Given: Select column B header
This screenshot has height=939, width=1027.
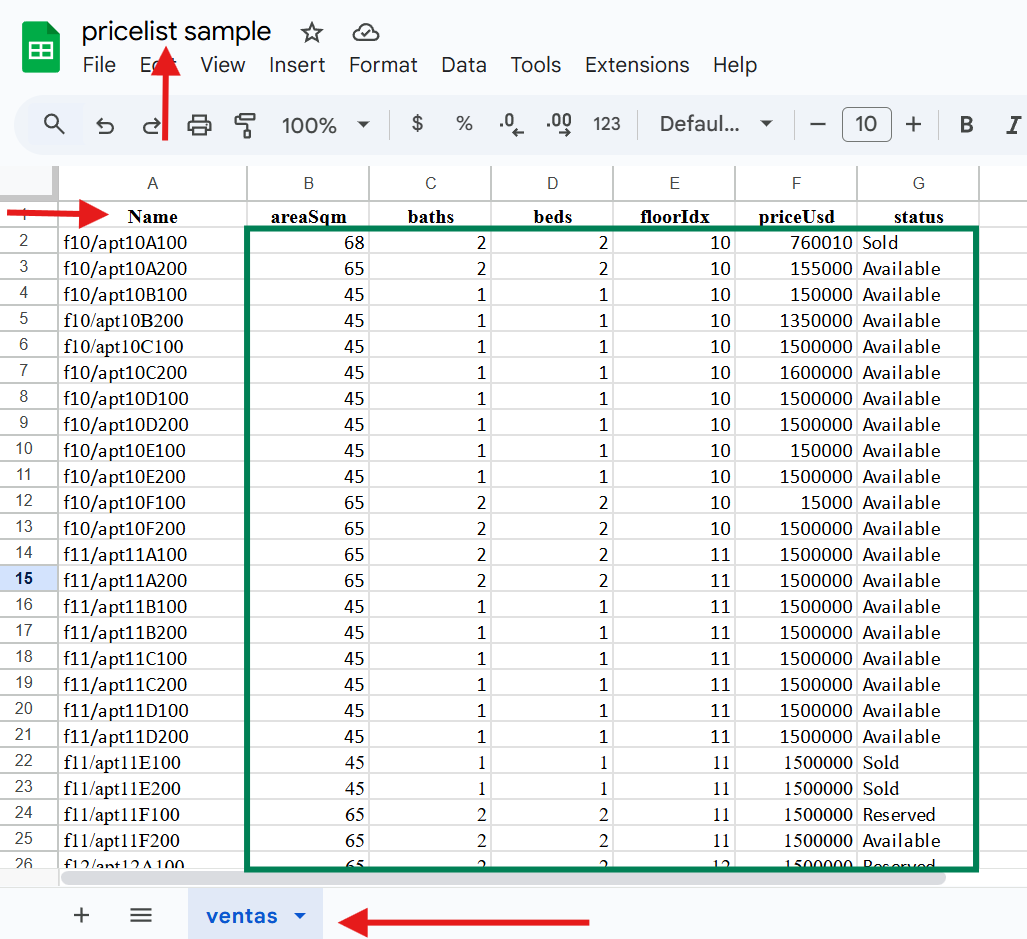Looking at the screenshot, I should 308,183.
